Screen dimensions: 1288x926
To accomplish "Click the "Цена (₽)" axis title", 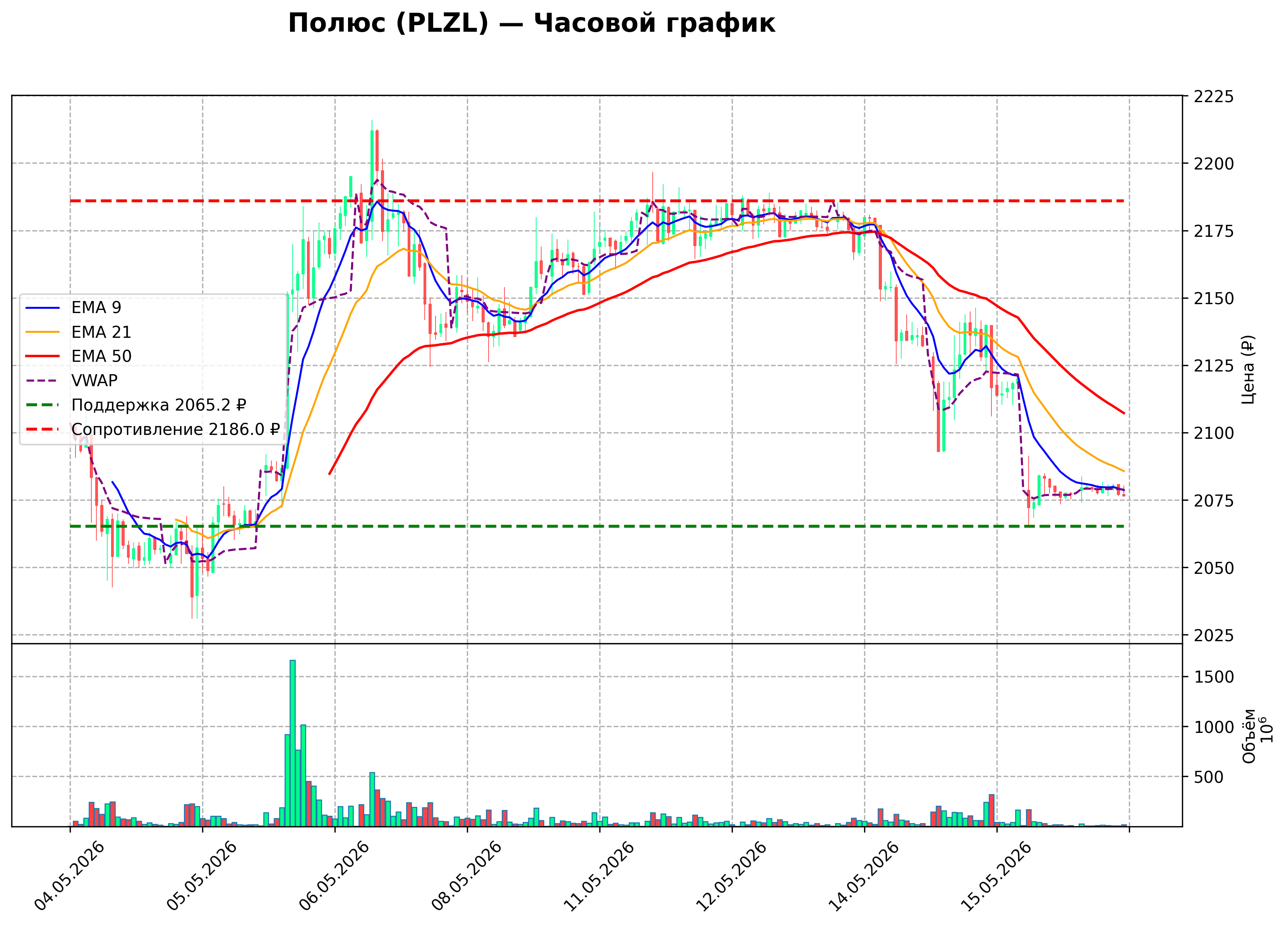I will [1248, 370].
